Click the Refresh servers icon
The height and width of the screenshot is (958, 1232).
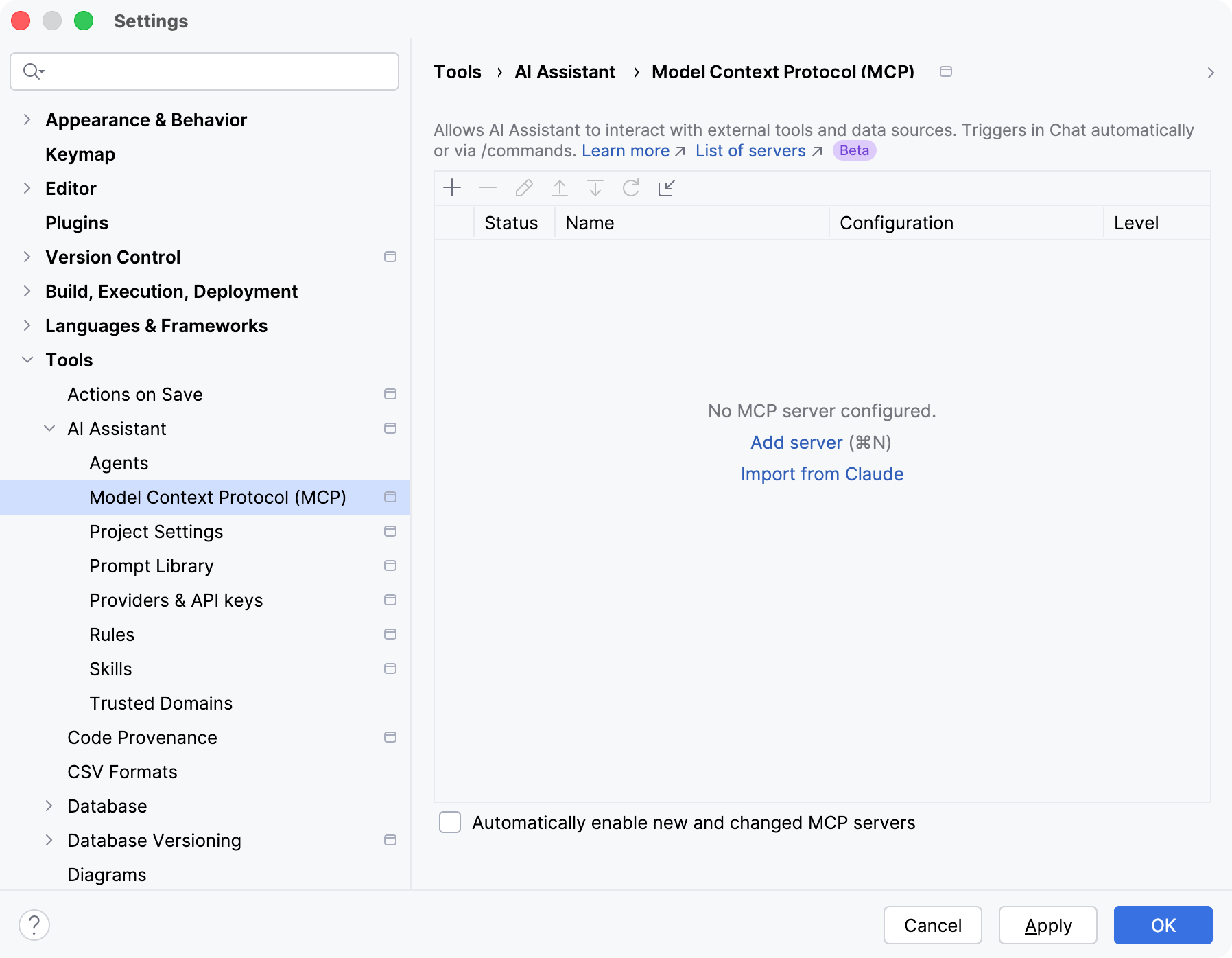[x=631, y=188]
